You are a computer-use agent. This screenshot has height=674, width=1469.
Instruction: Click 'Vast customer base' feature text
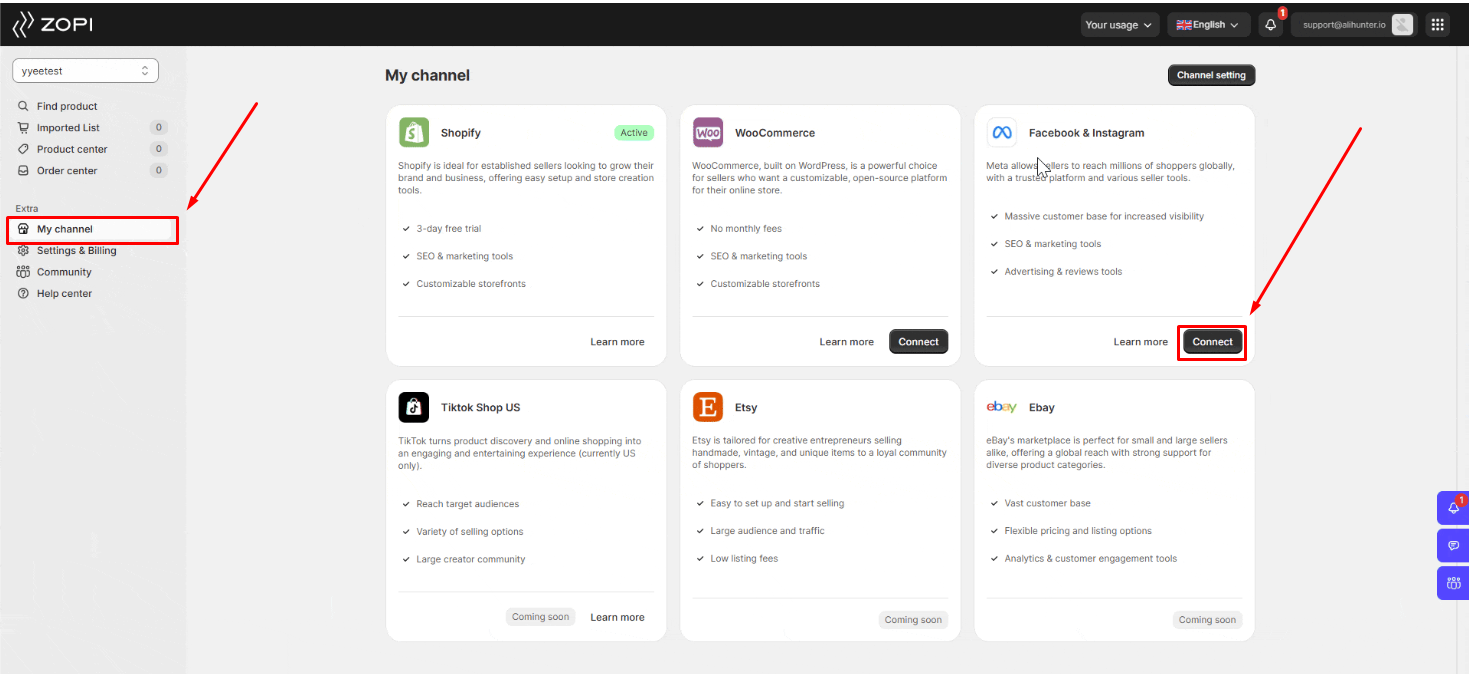[x=1048, y=504]
